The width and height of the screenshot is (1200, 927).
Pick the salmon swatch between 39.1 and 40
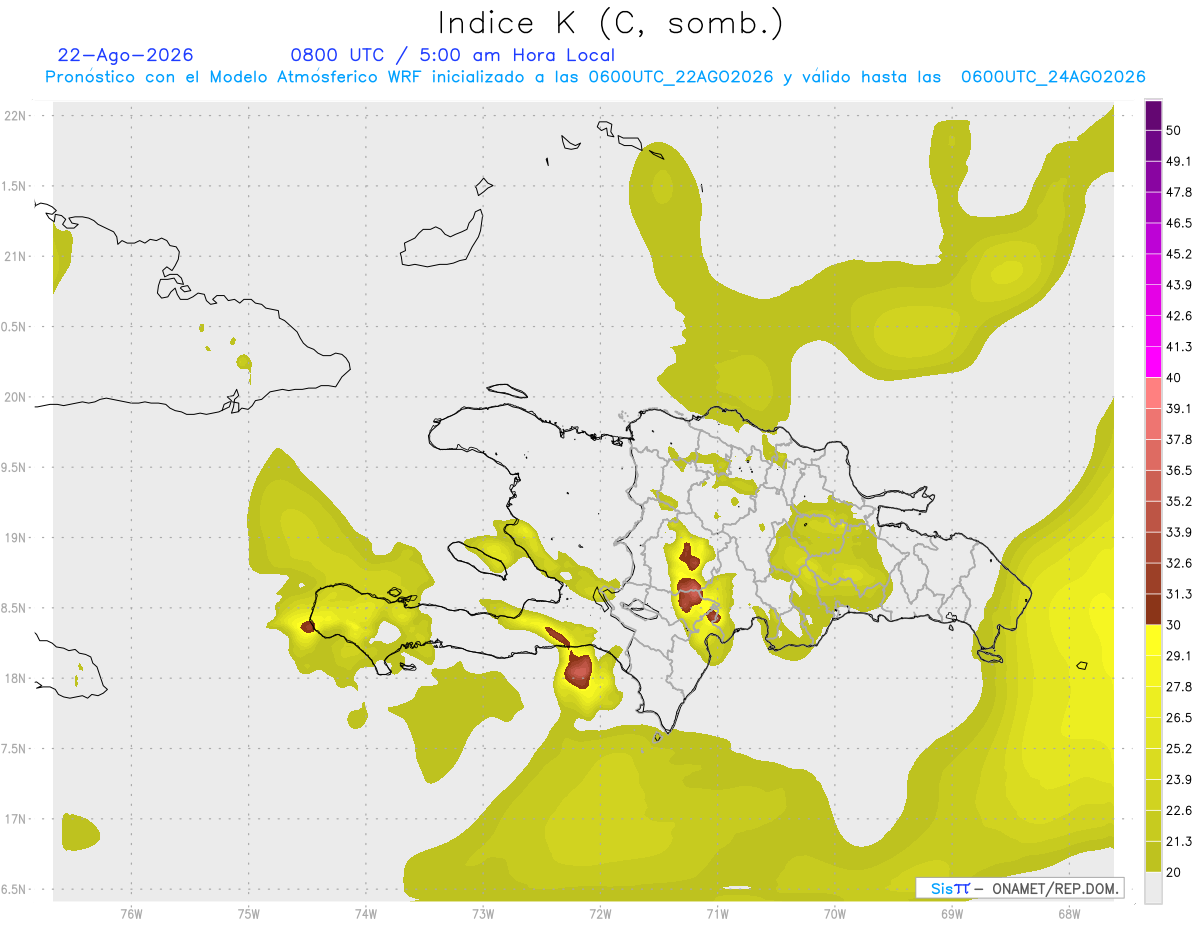[x=1153, y=393]
